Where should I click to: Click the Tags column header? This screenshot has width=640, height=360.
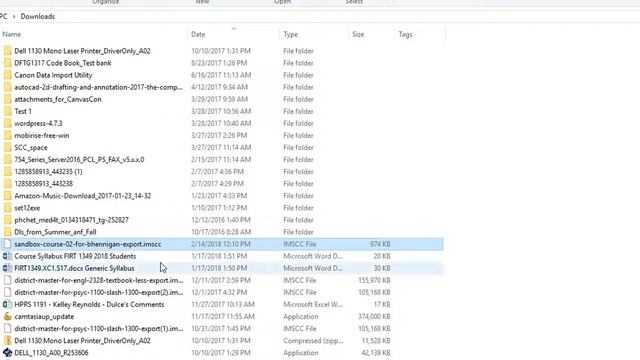click(405, 34)
